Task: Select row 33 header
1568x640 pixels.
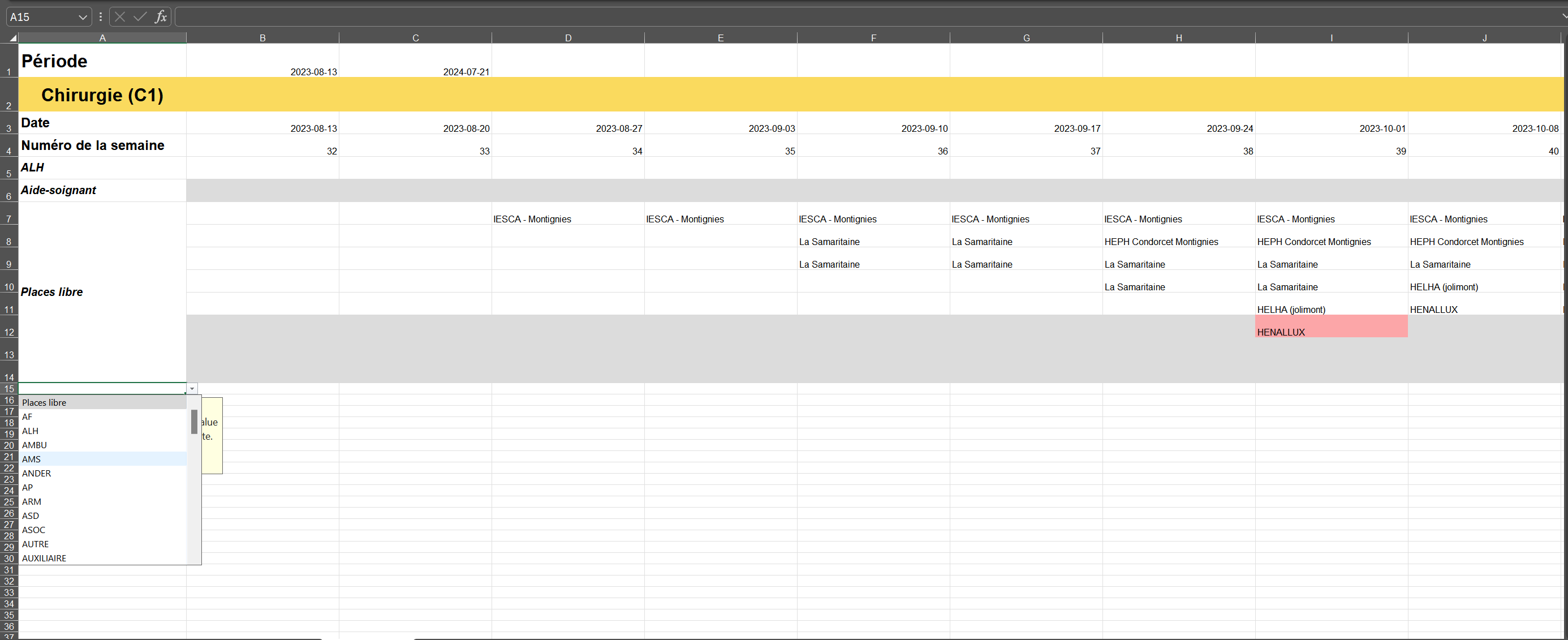Action: [x=9, y=592]
